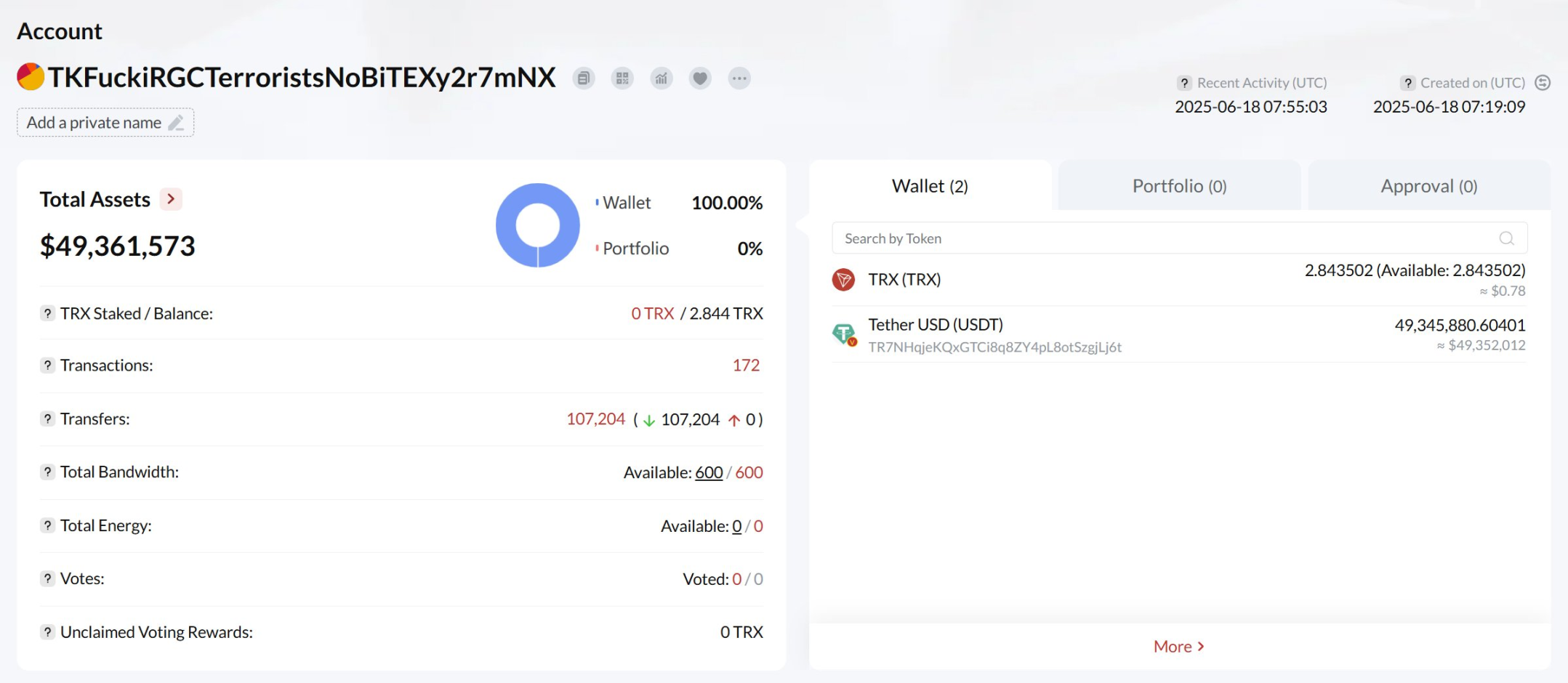Click the outgoing transfers count with up arrow
Image resolution: width=1568 pixels, height=683 pixels.
click(x=742, y=419)
